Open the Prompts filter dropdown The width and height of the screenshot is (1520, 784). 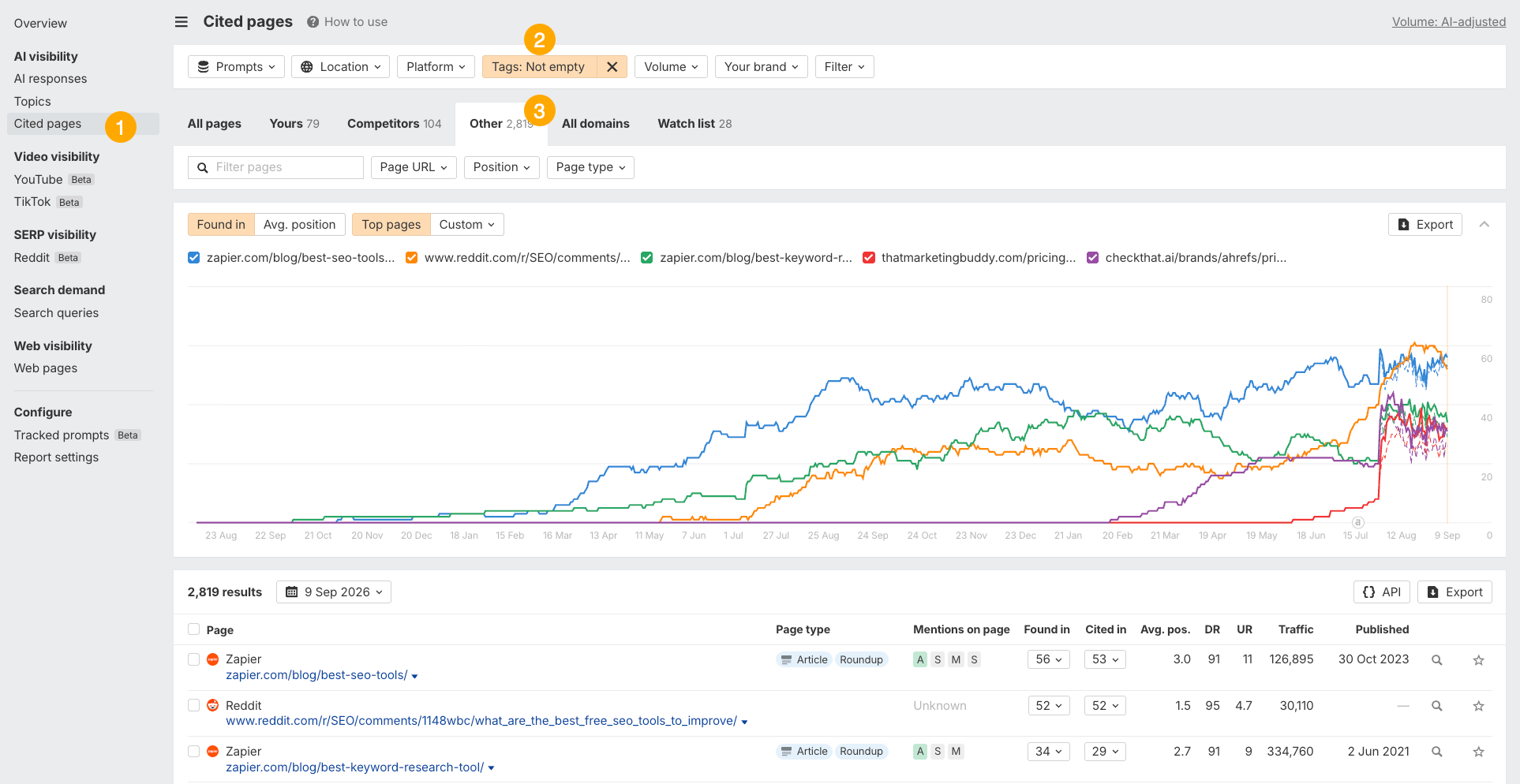click(236, 67)
